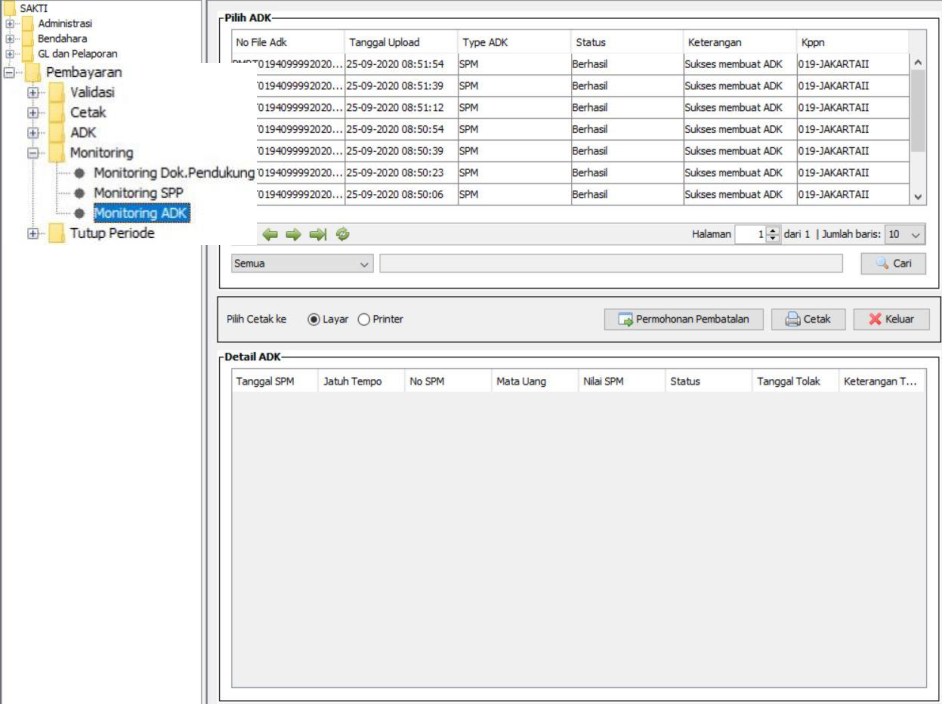Image resolution: width=942 pixels, height=704 pixels.
Task: Click the Tutup Periode folder icon
Action: [57, 234]
